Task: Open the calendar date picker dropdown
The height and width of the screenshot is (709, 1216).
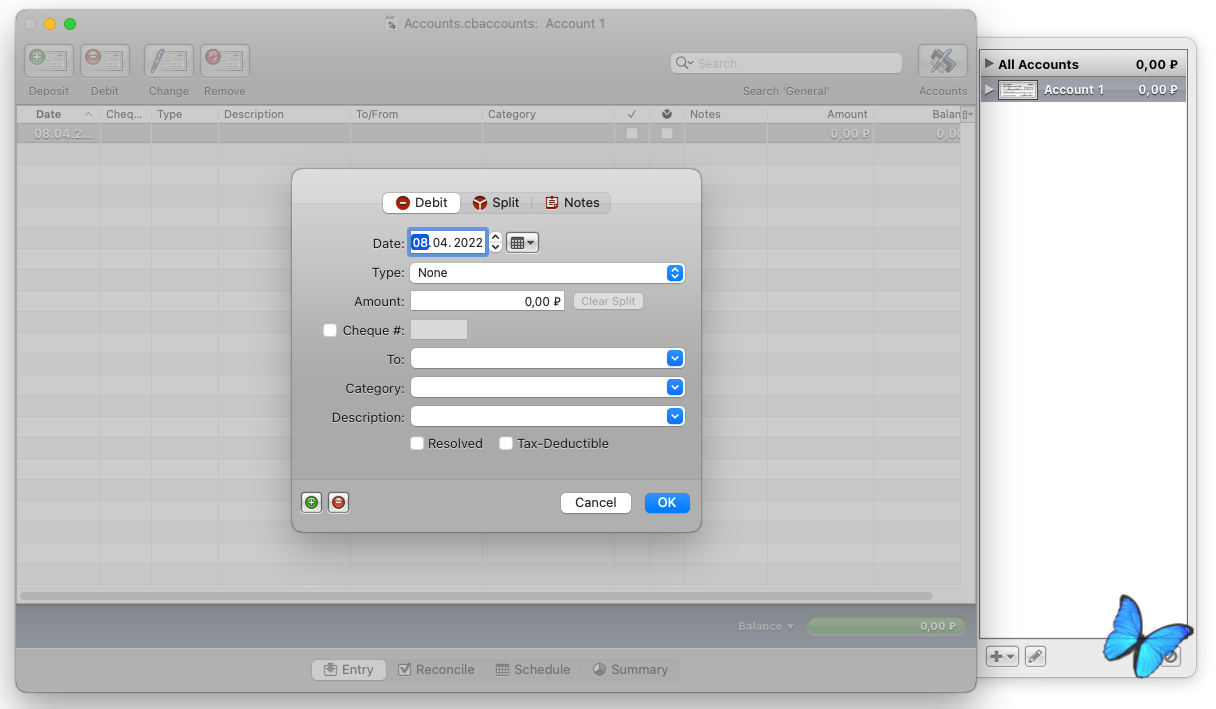Action: click(x=522, y=243)
